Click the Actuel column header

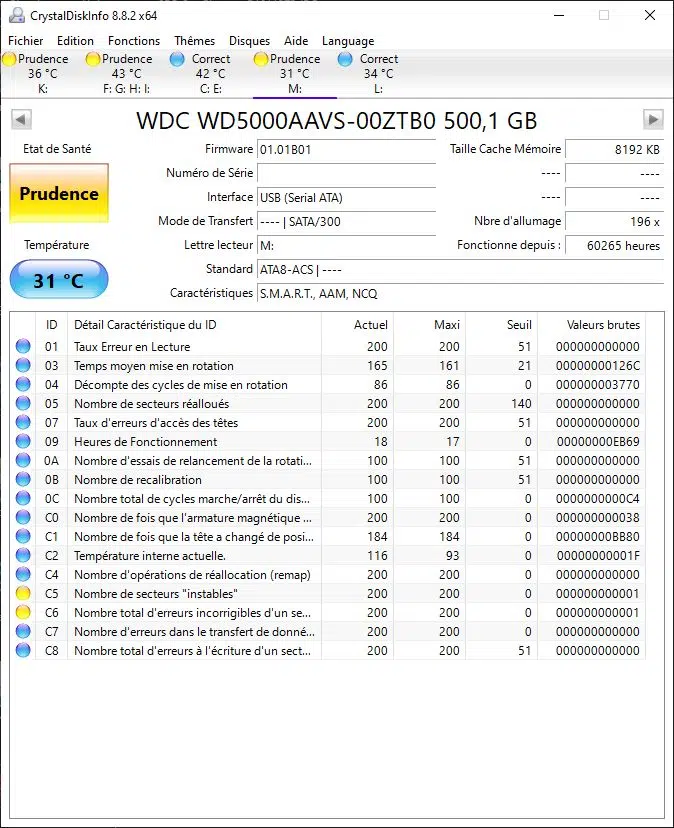(x=358, y=325)
